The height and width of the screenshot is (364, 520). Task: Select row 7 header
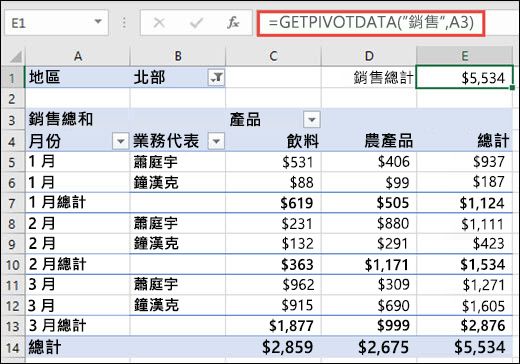(13, 203)
